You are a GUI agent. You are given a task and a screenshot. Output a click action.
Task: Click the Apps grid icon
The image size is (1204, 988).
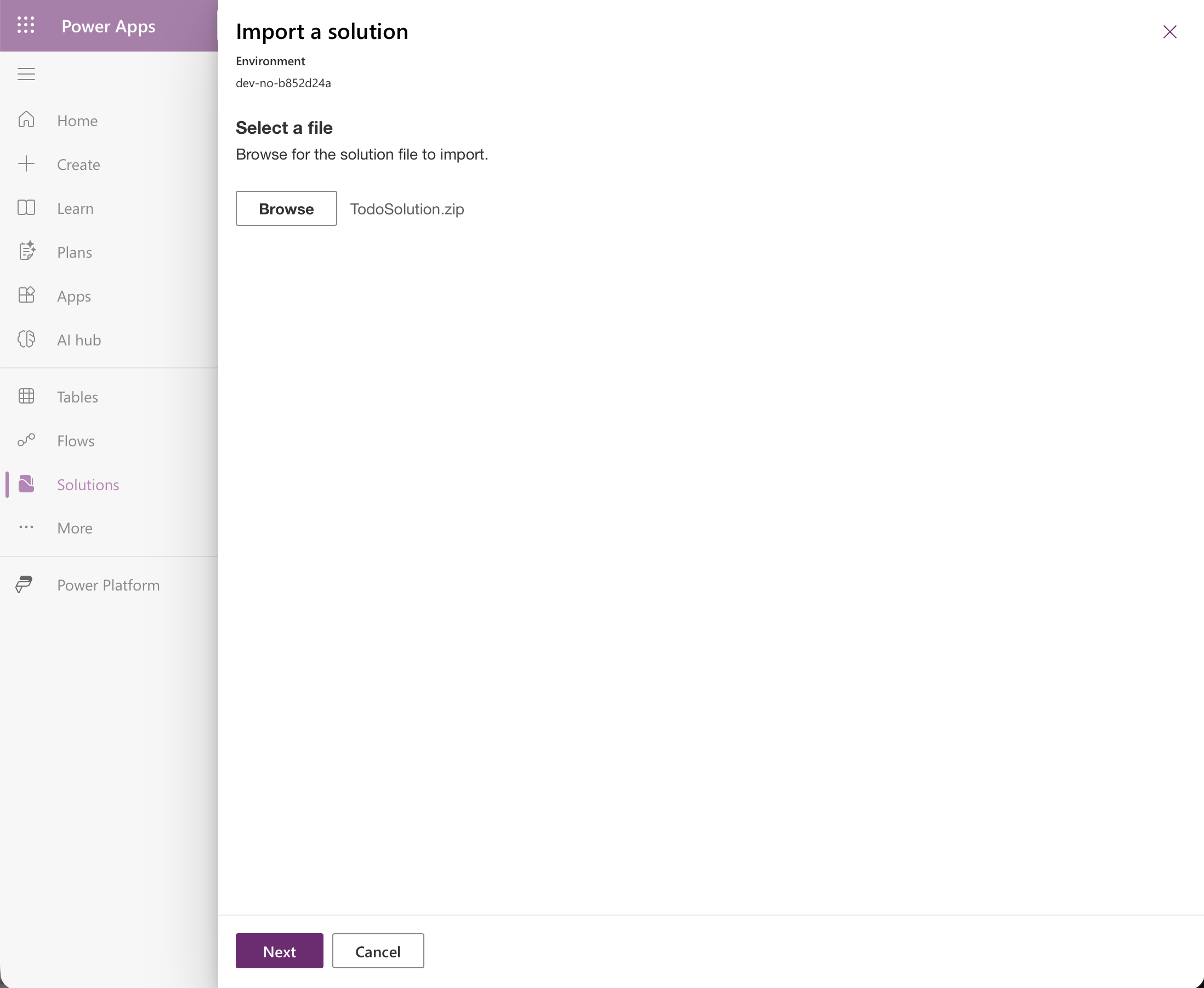[26, 295]
